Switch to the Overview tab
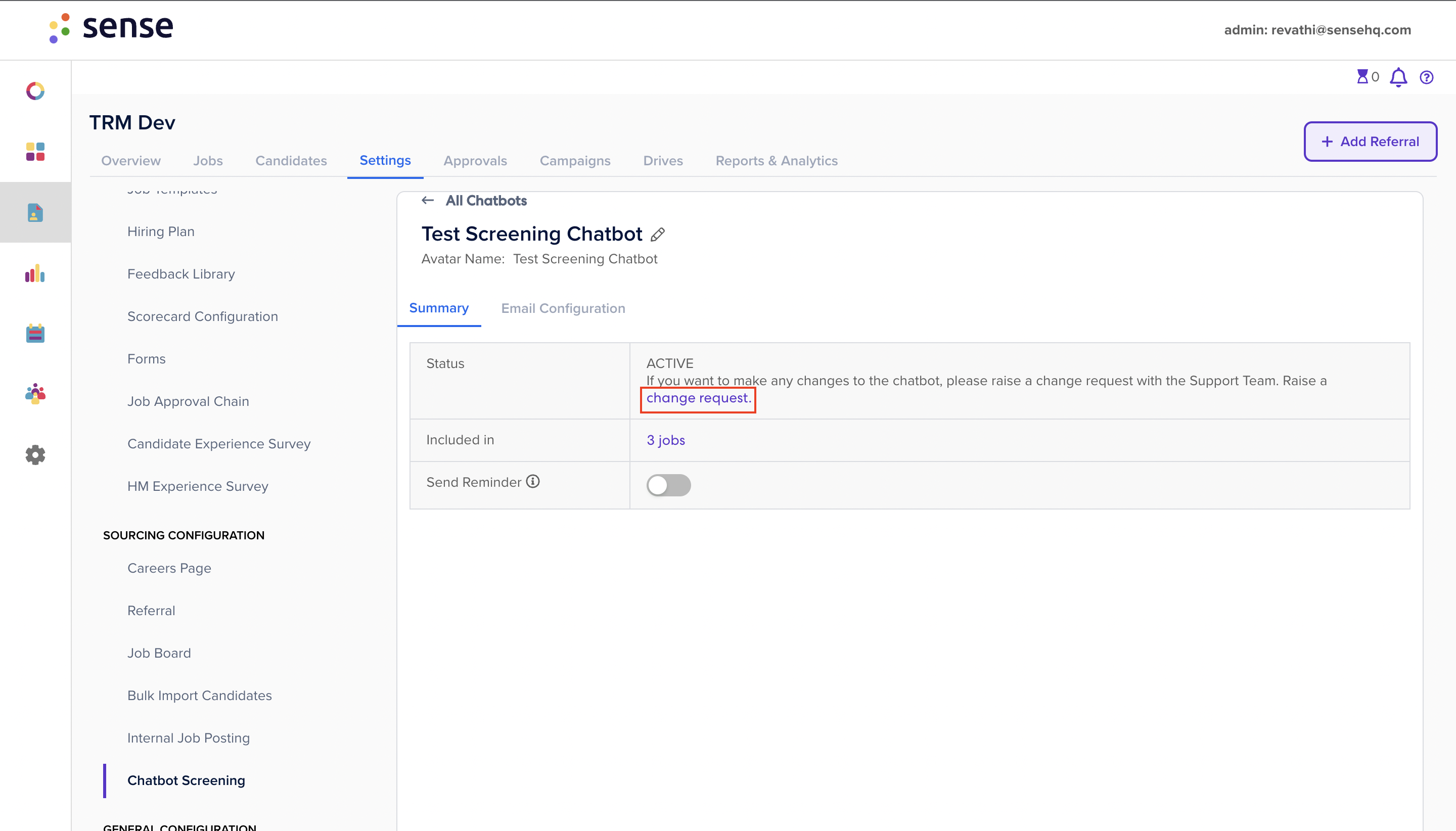This screenshot has width=1456, height=831. tap(131, 161)
